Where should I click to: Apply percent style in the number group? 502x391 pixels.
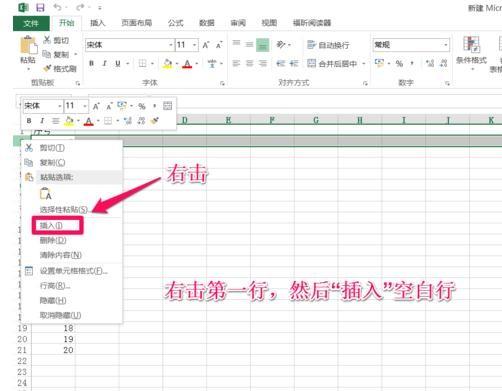click(399, 63)
